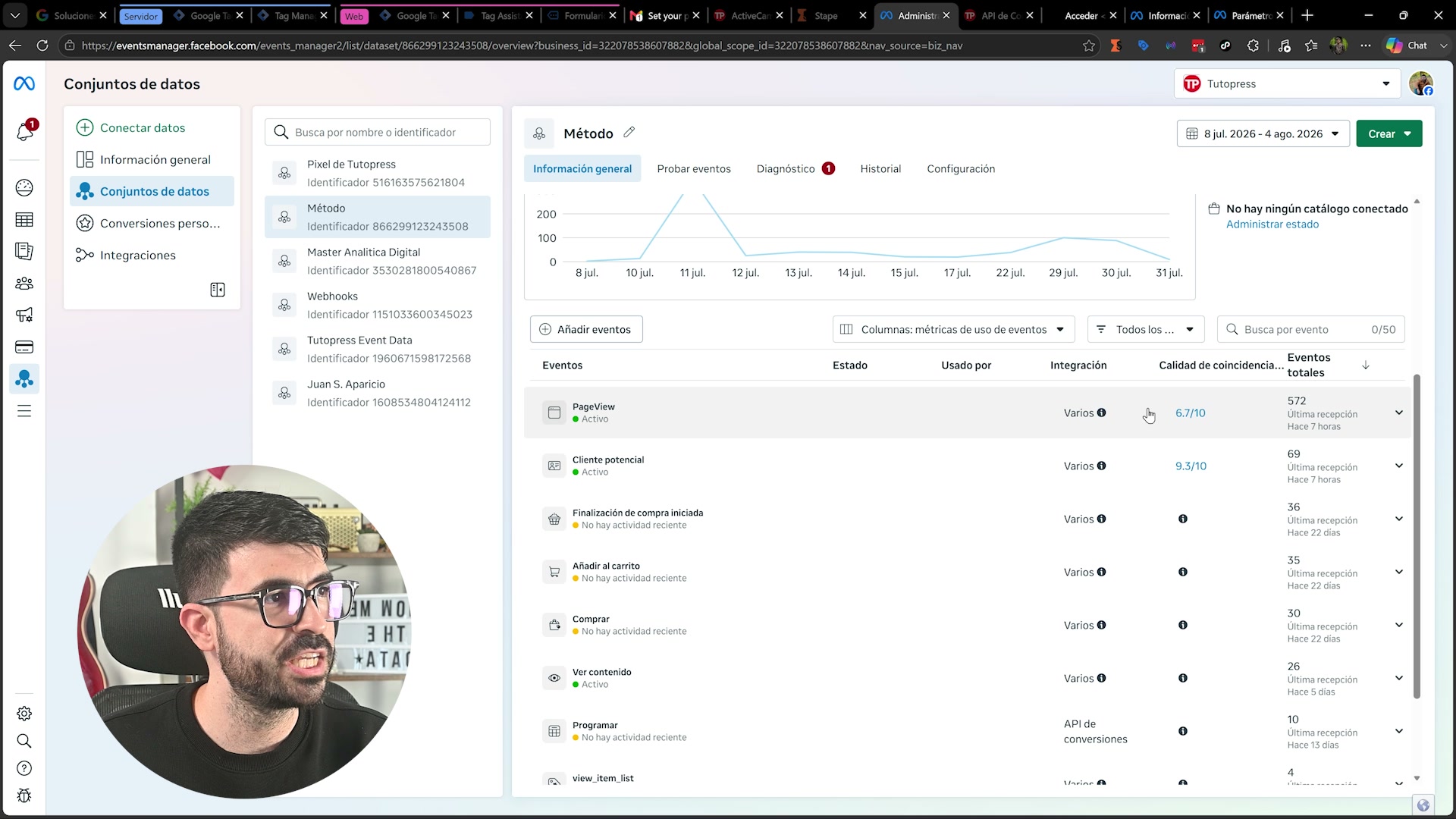Switch to Historial tab
1456x819 pixels.
tap(880, 168)
